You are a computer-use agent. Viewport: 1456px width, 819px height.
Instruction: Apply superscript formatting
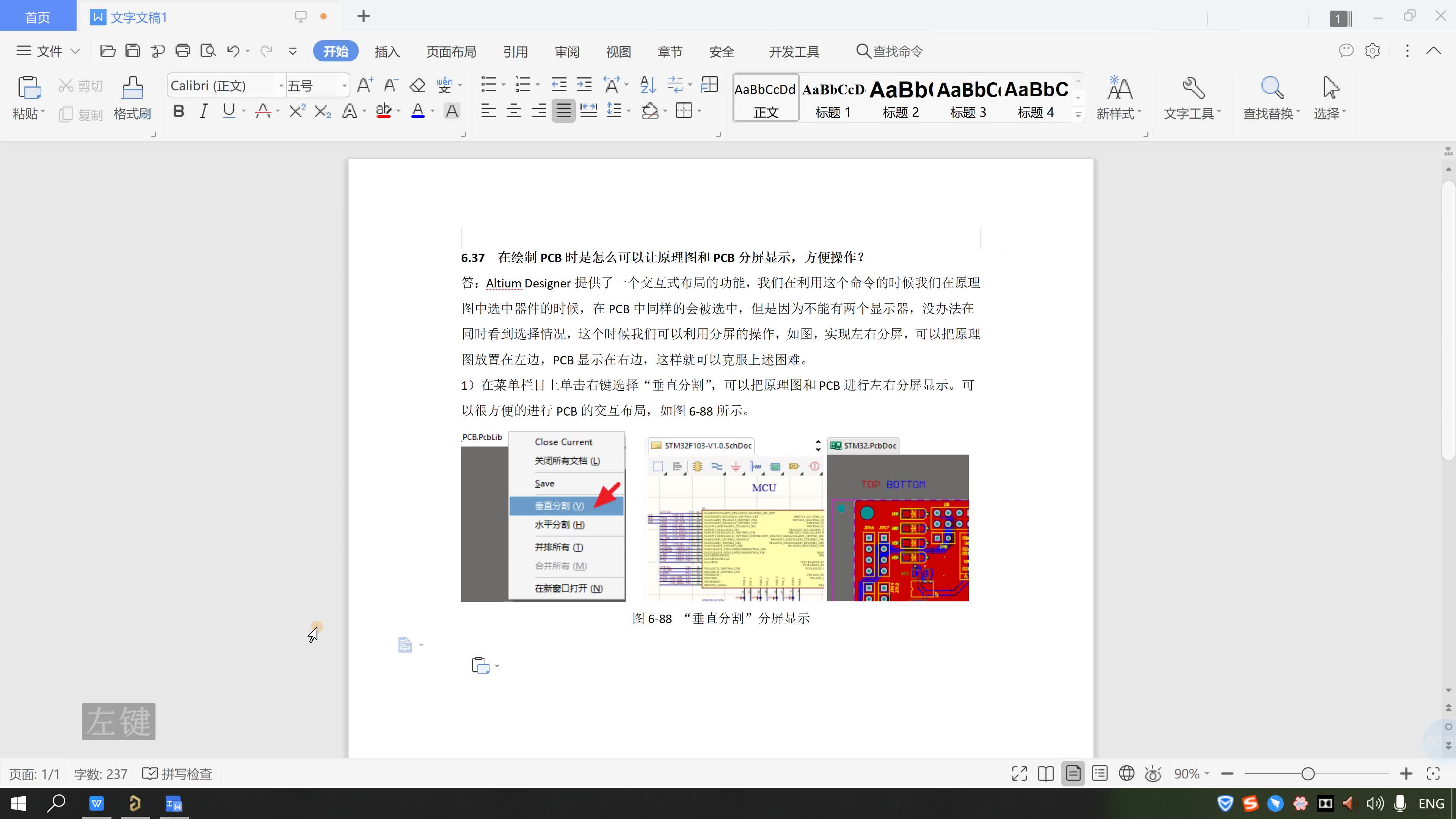click(297, 111)
